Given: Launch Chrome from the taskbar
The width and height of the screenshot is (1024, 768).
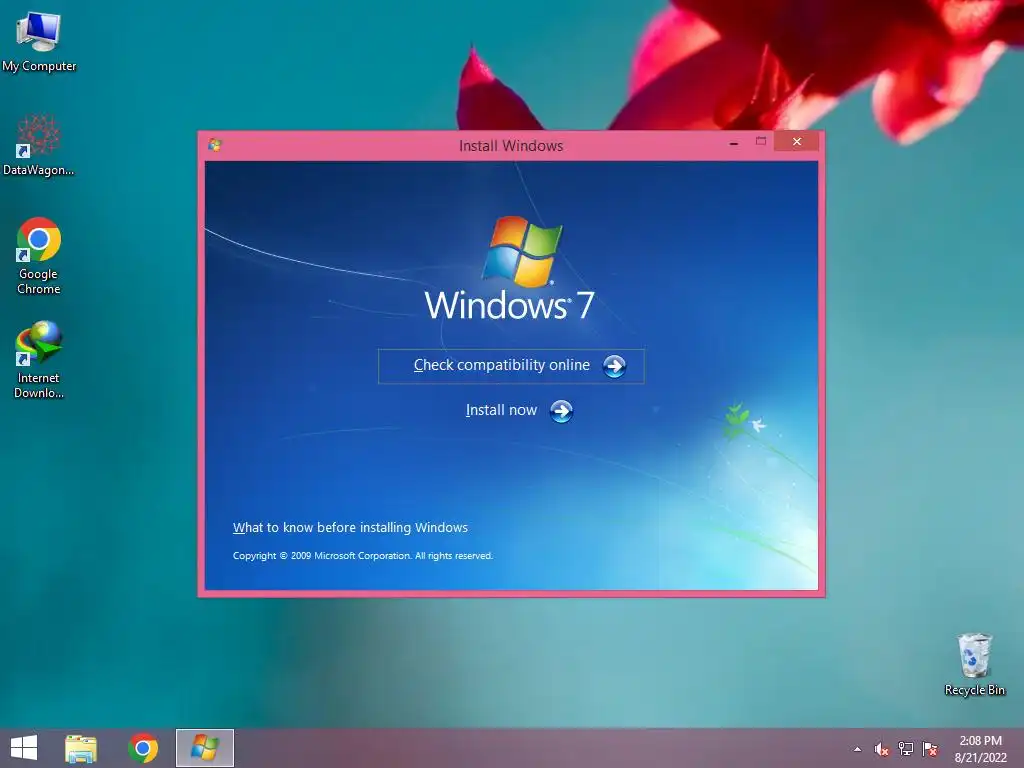Looking at the screenshot, I should point(143,748).
